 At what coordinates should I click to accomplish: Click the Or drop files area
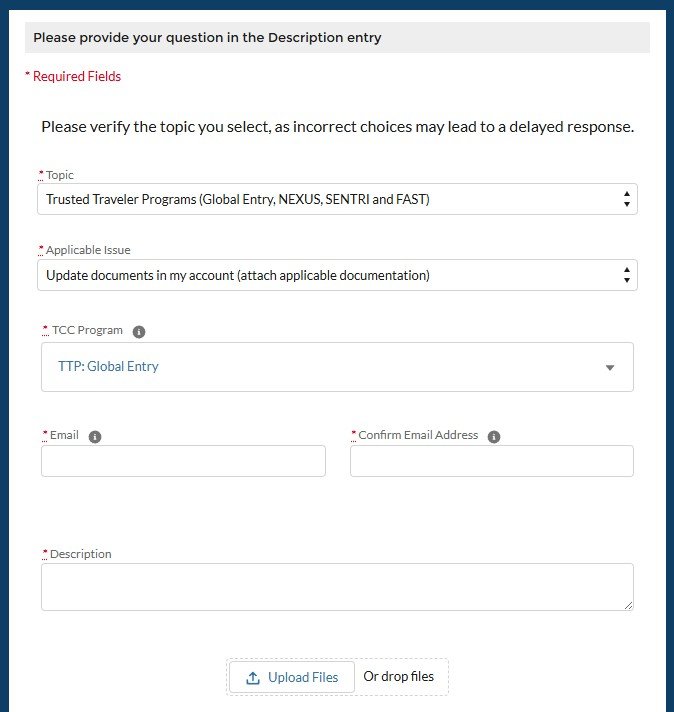point(398,676)
